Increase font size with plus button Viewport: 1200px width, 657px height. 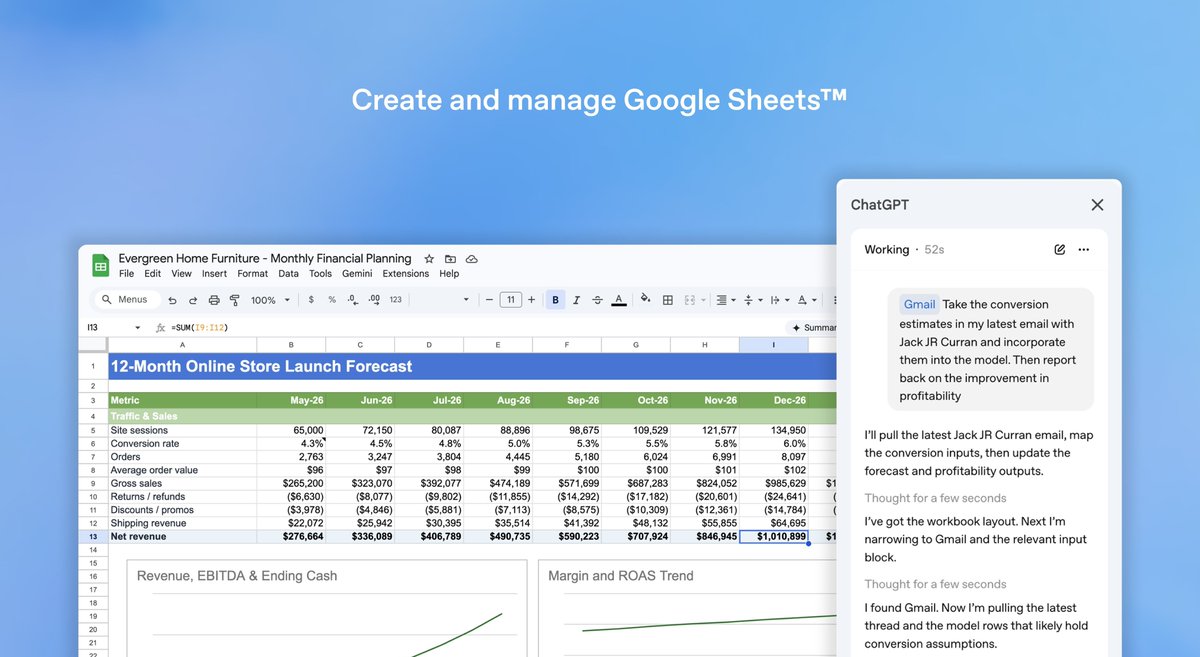[x=531, y=300]
